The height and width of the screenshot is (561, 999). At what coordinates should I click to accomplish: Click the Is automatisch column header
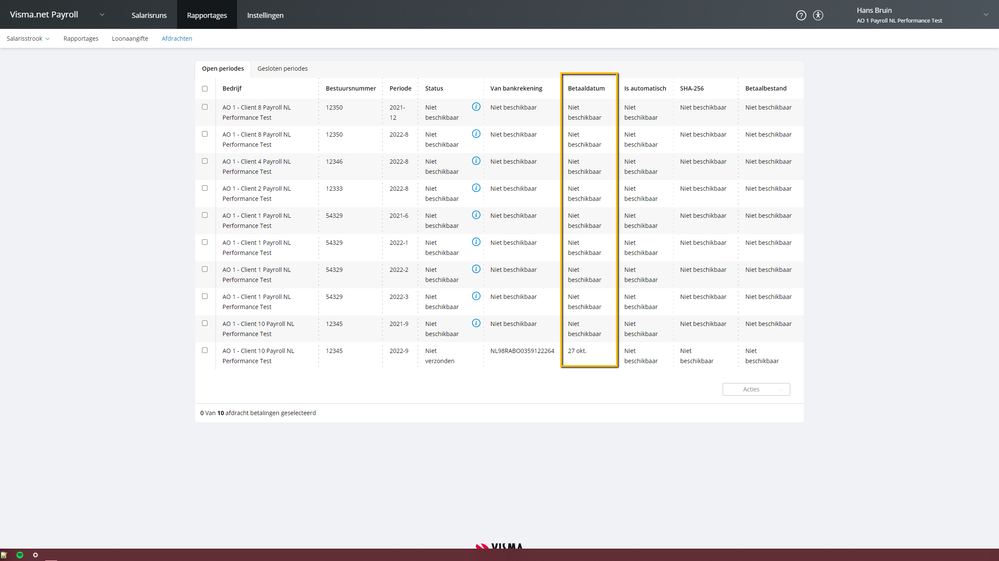point(645,89)
